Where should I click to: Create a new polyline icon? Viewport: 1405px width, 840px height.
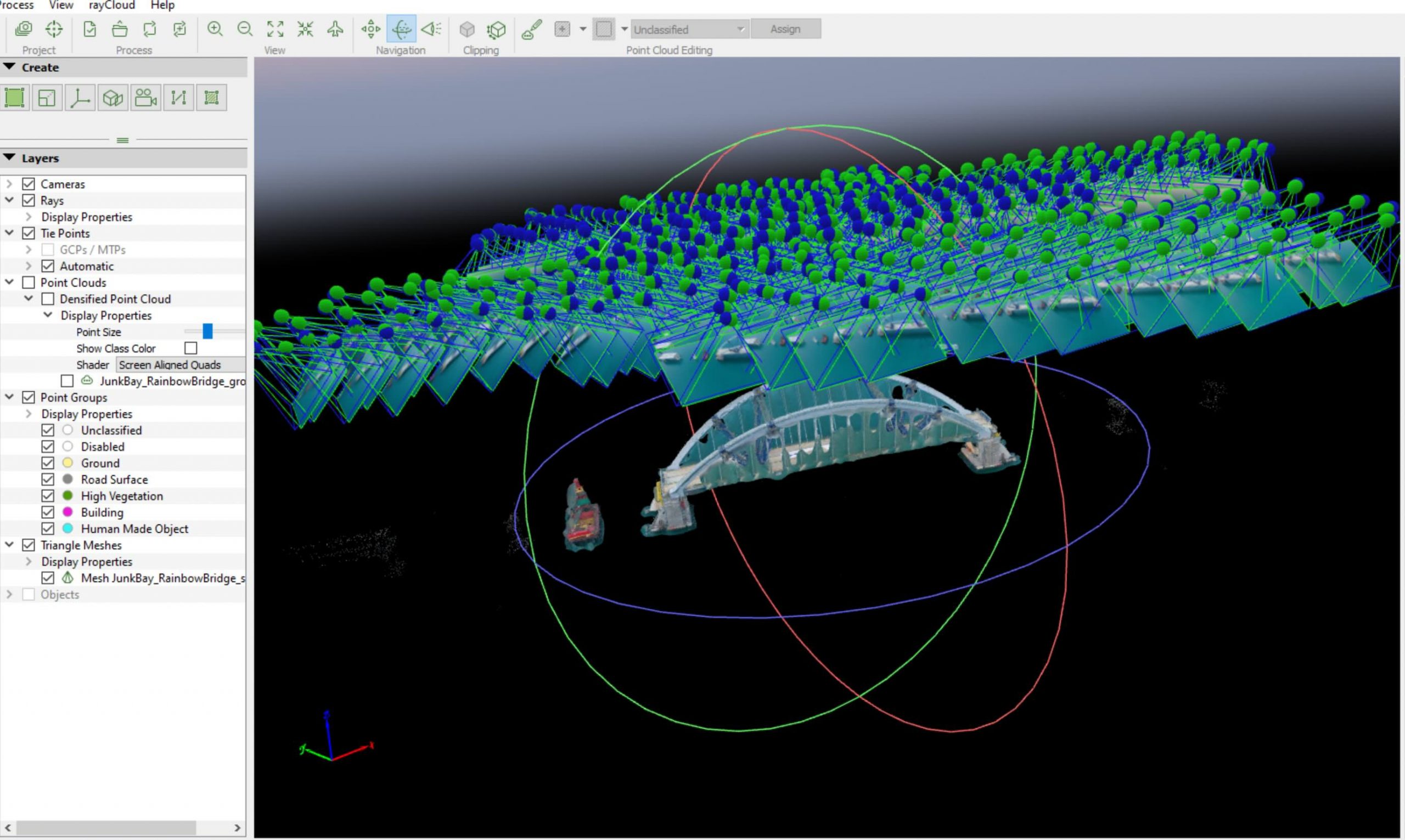[x=178, y=98]
